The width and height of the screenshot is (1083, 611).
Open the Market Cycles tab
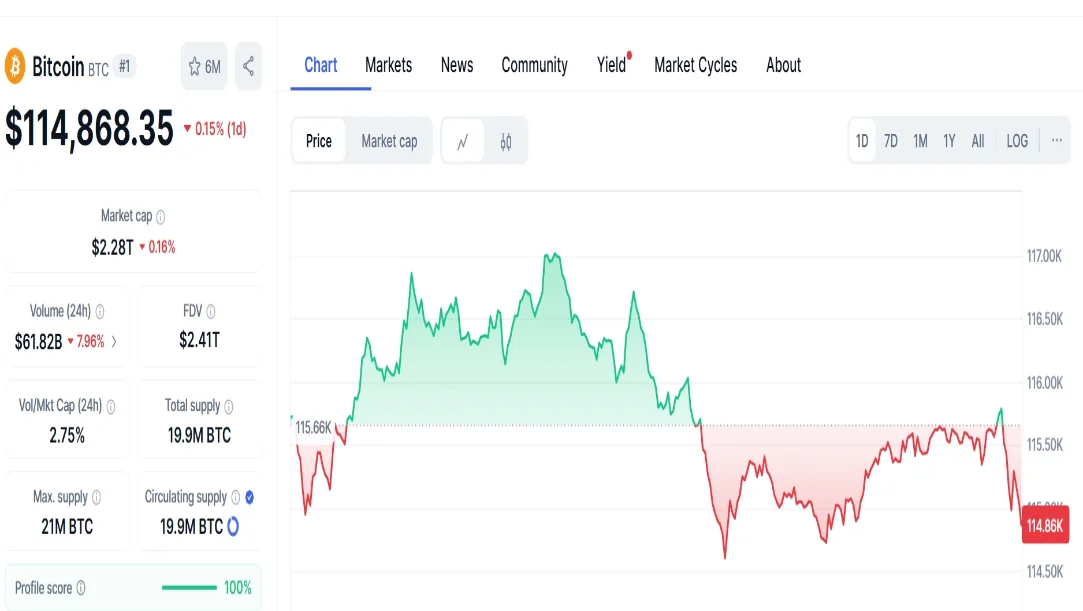tap(696, 65)
